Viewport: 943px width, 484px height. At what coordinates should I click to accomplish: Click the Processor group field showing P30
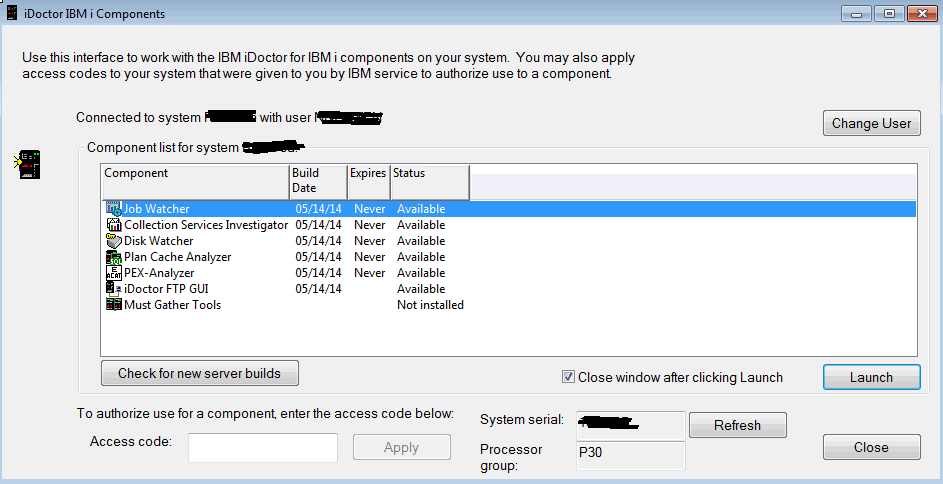coord(630,456)
